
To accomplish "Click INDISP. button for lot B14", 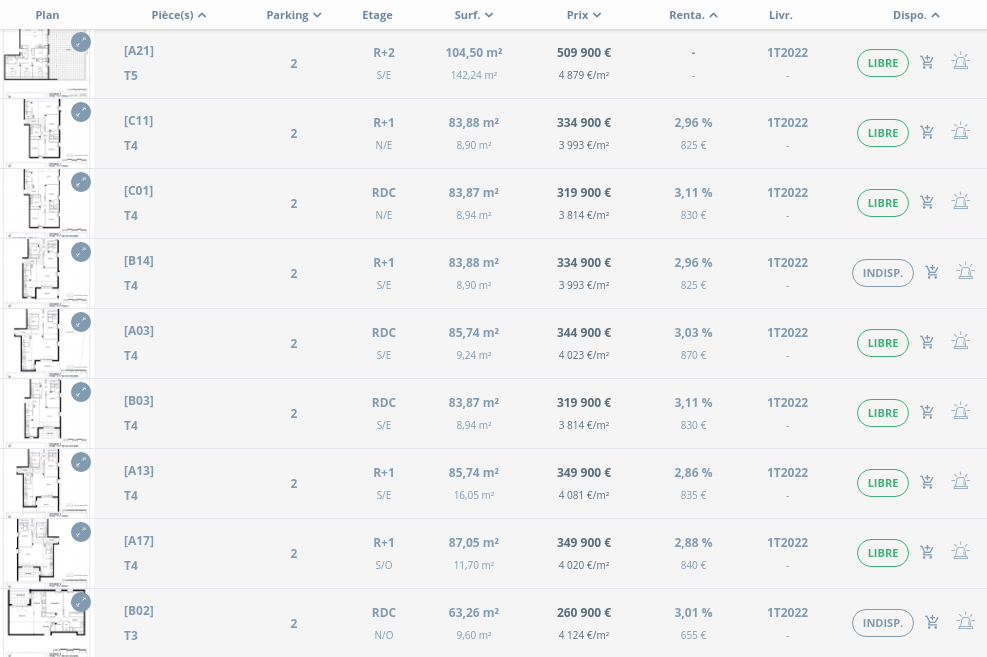I will [x=882, y=273].
